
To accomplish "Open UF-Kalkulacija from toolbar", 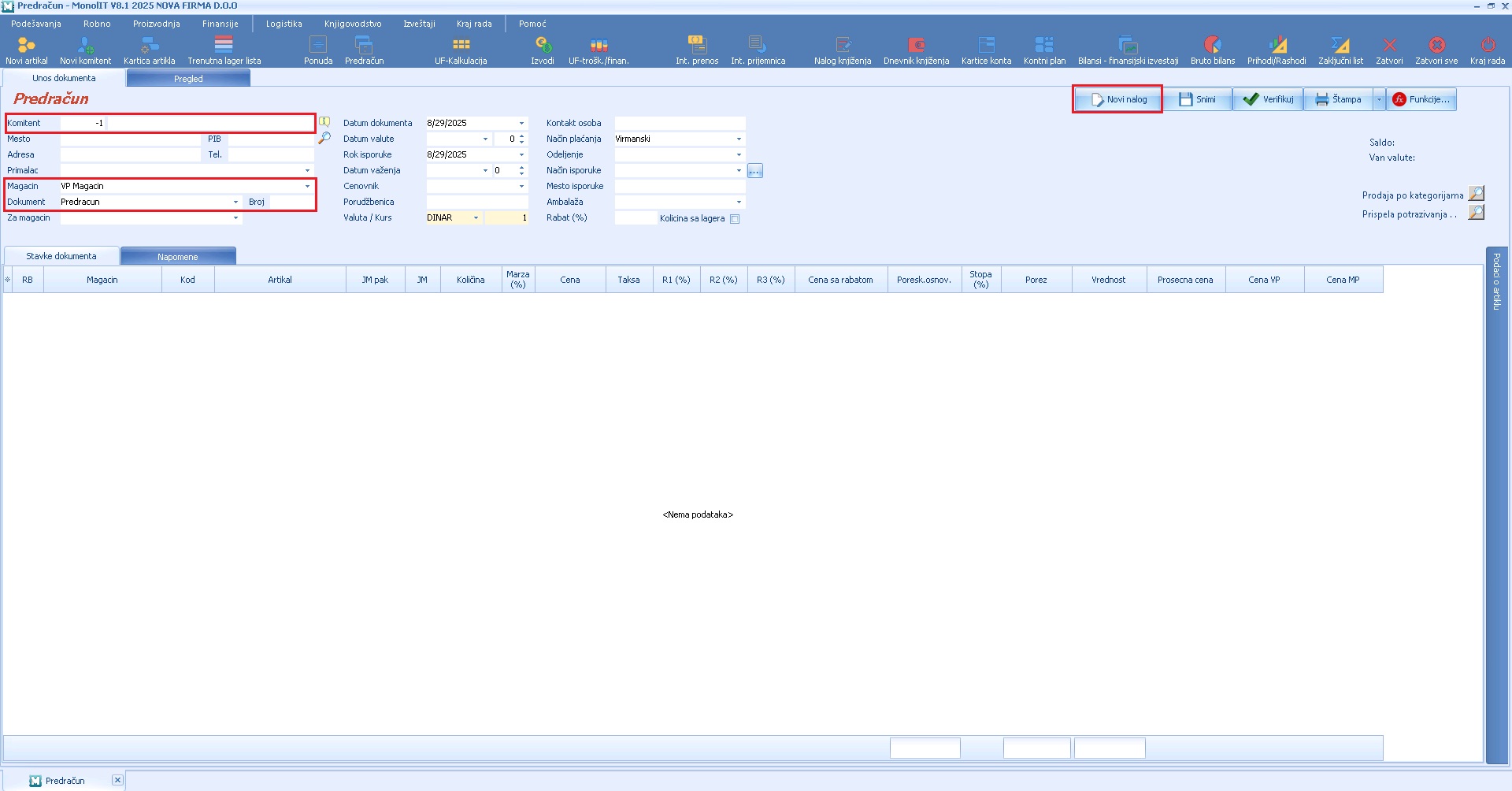I will (x=461, y=50).
